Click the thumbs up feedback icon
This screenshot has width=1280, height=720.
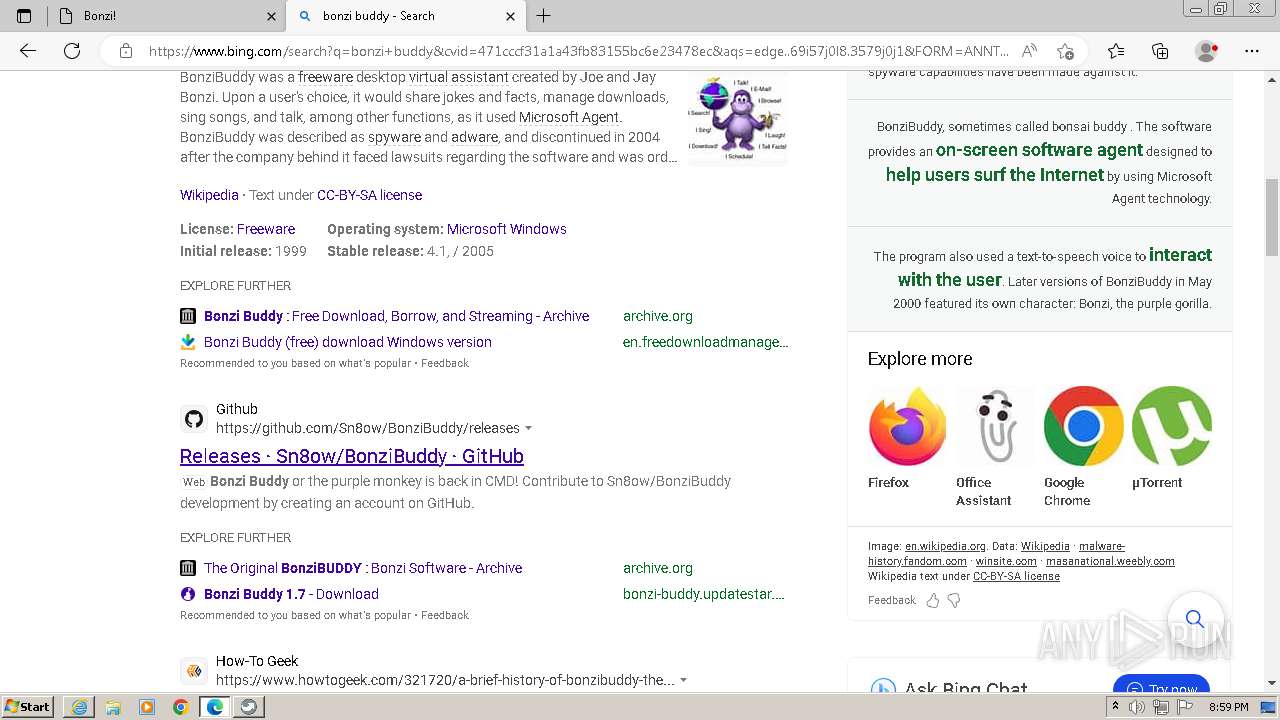coord(933,600)
